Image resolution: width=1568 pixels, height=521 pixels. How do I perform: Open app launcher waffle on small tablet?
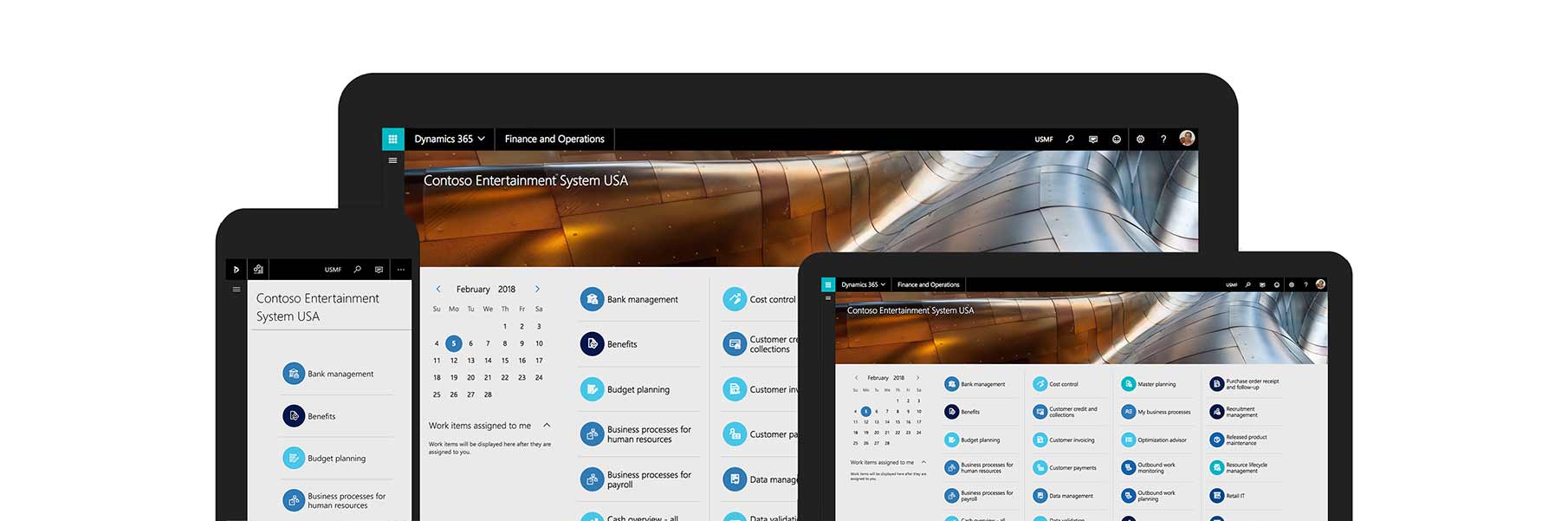coord(828,284)
